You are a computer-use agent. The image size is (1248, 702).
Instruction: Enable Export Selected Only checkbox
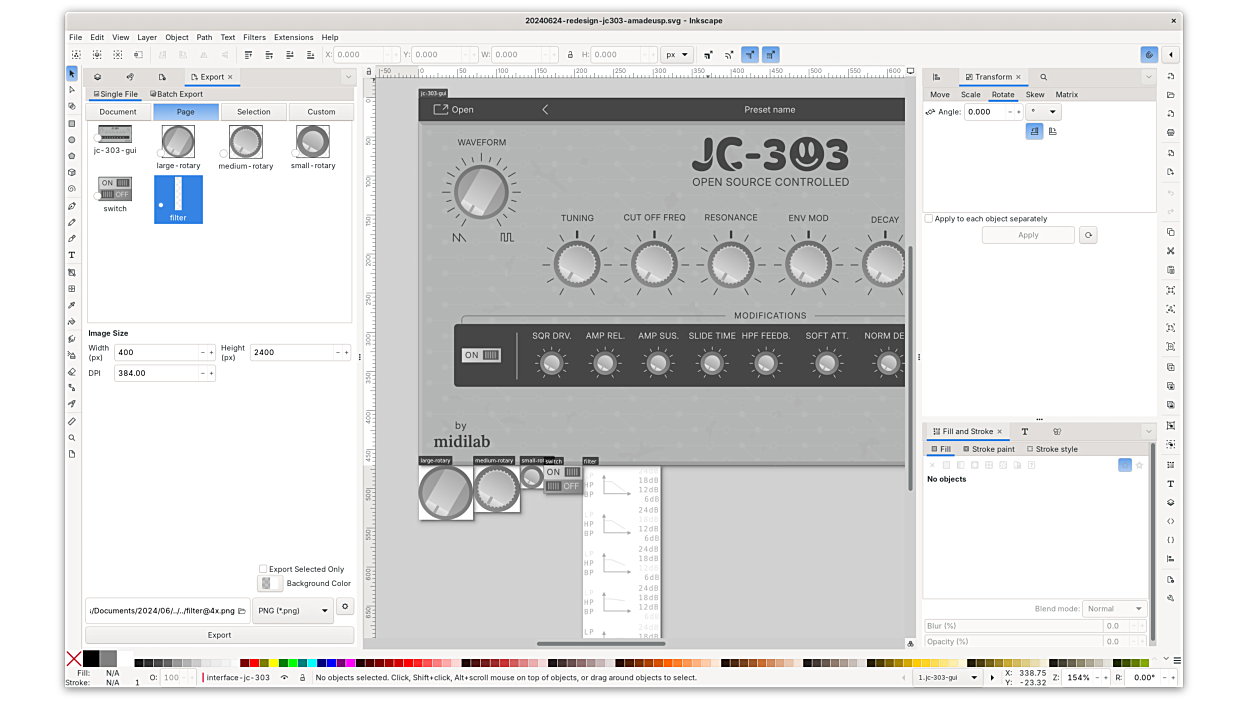[x=263, y=569]
